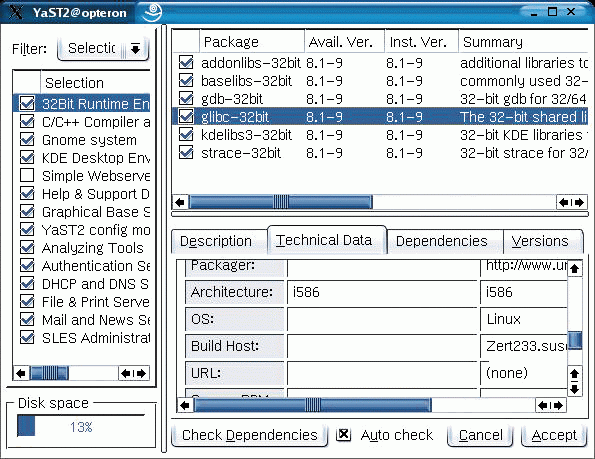Image resolution: width=595 pixels, height=459 pixels.
Task: Select the kdelibs3-32bit package name
Action: (x=246, y=135)
